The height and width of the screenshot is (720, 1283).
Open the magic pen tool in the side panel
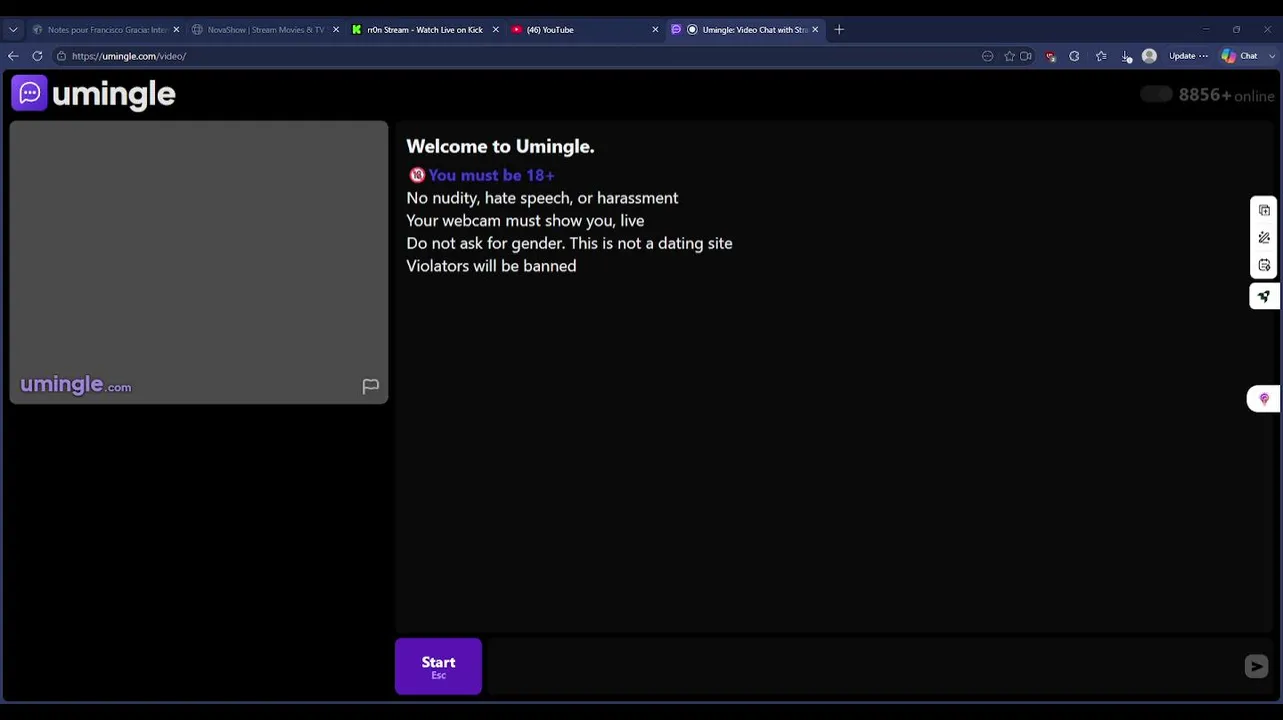1264,238
